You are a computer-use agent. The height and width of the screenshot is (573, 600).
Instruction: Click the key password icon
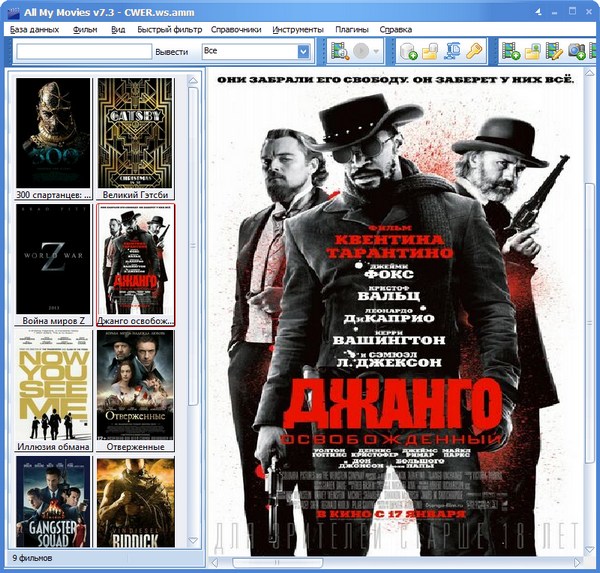(474, 51)
